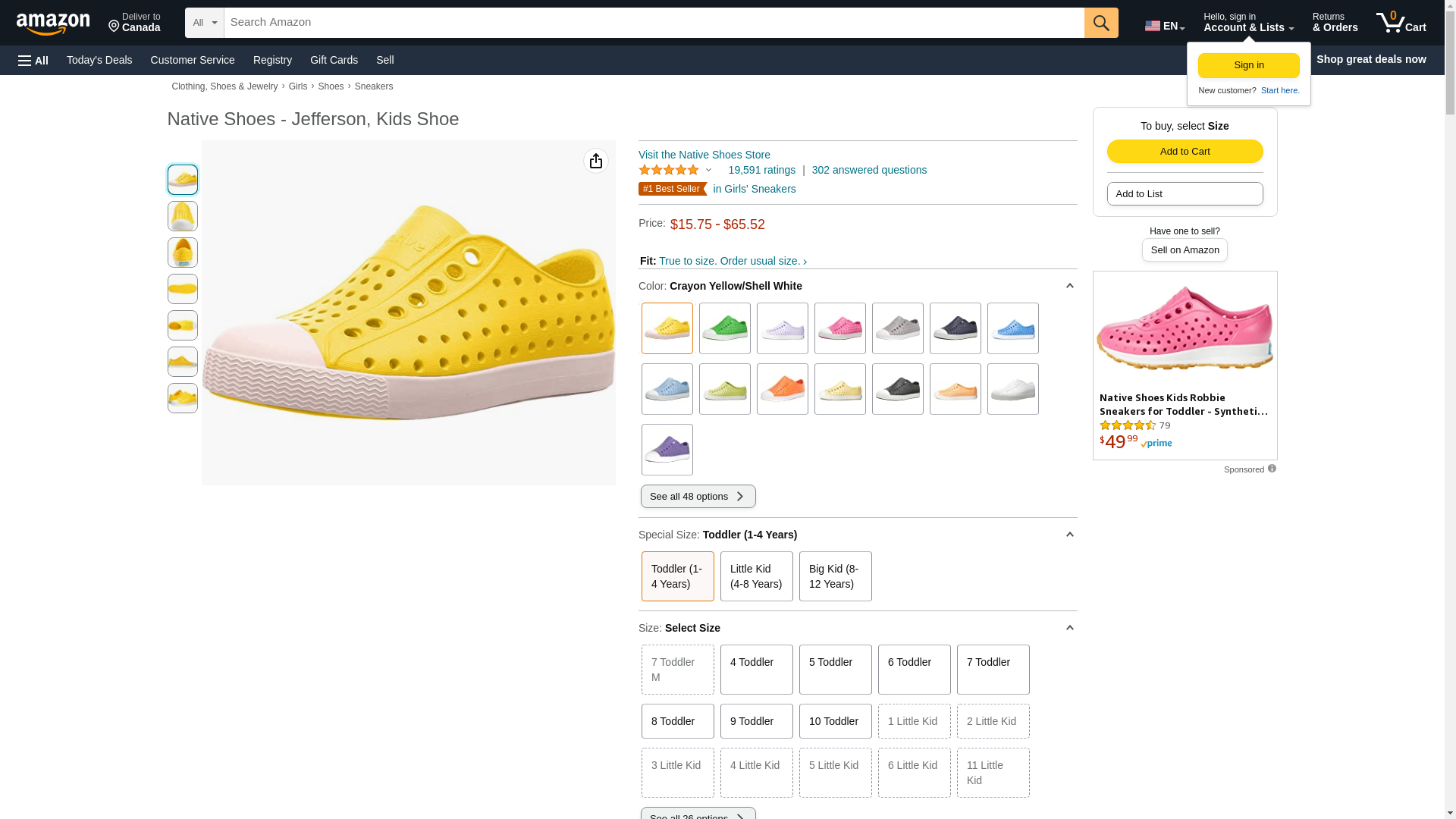
Task: Go to Amazon home via logo
Action: pyautogui.click(x=53, y=24)
